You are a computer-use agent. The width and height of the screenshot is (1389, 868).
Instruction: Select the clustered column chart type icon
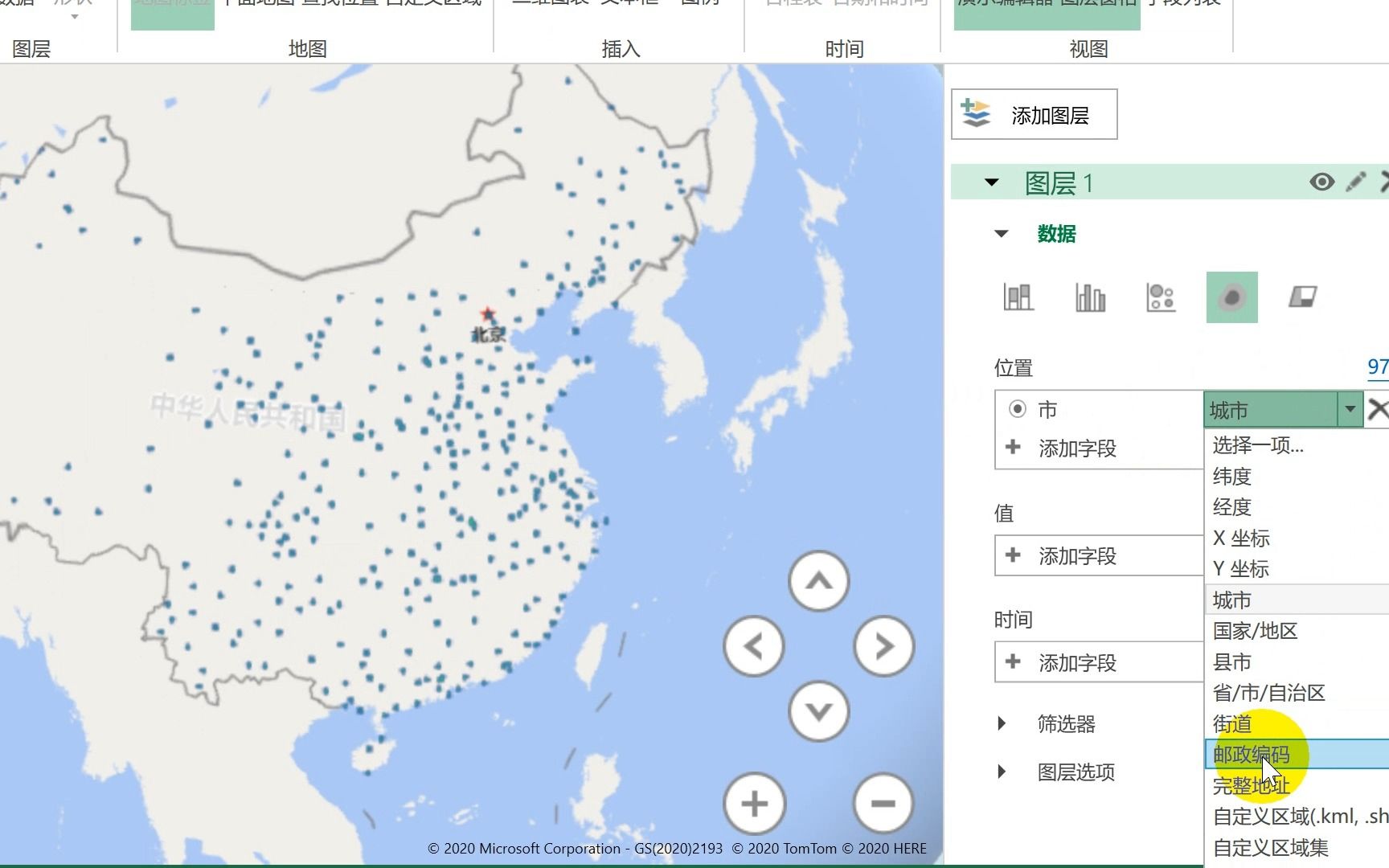pos(1090,297)
